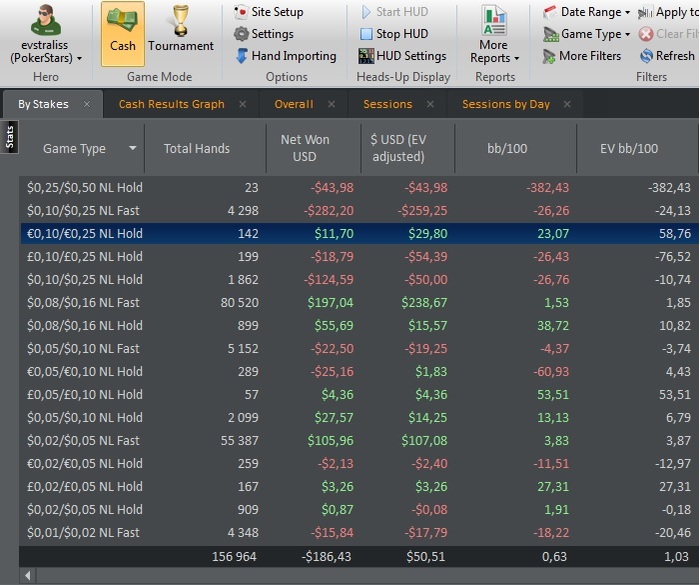Select the $0,08/$0,16 NL Fast row

tap(359, 302)
